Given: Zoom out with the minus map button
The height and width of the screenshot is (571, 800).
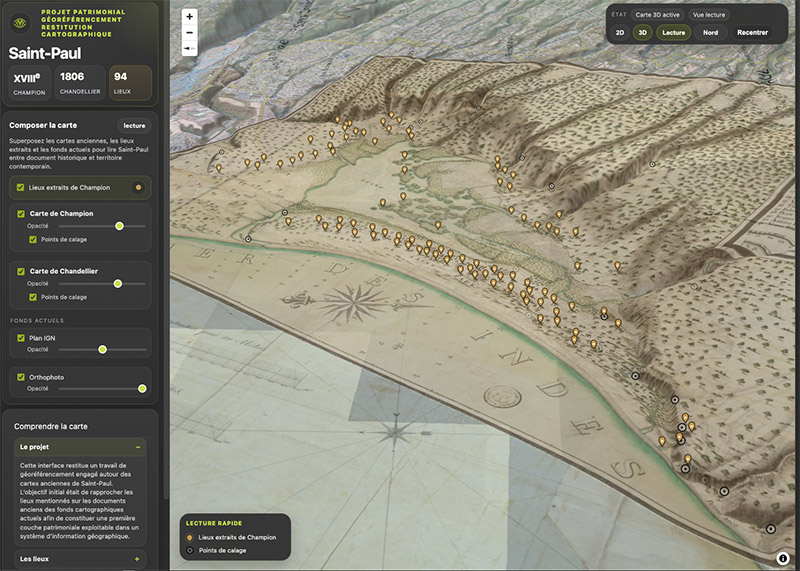Looking at the screenshot, I should point(189,33).
